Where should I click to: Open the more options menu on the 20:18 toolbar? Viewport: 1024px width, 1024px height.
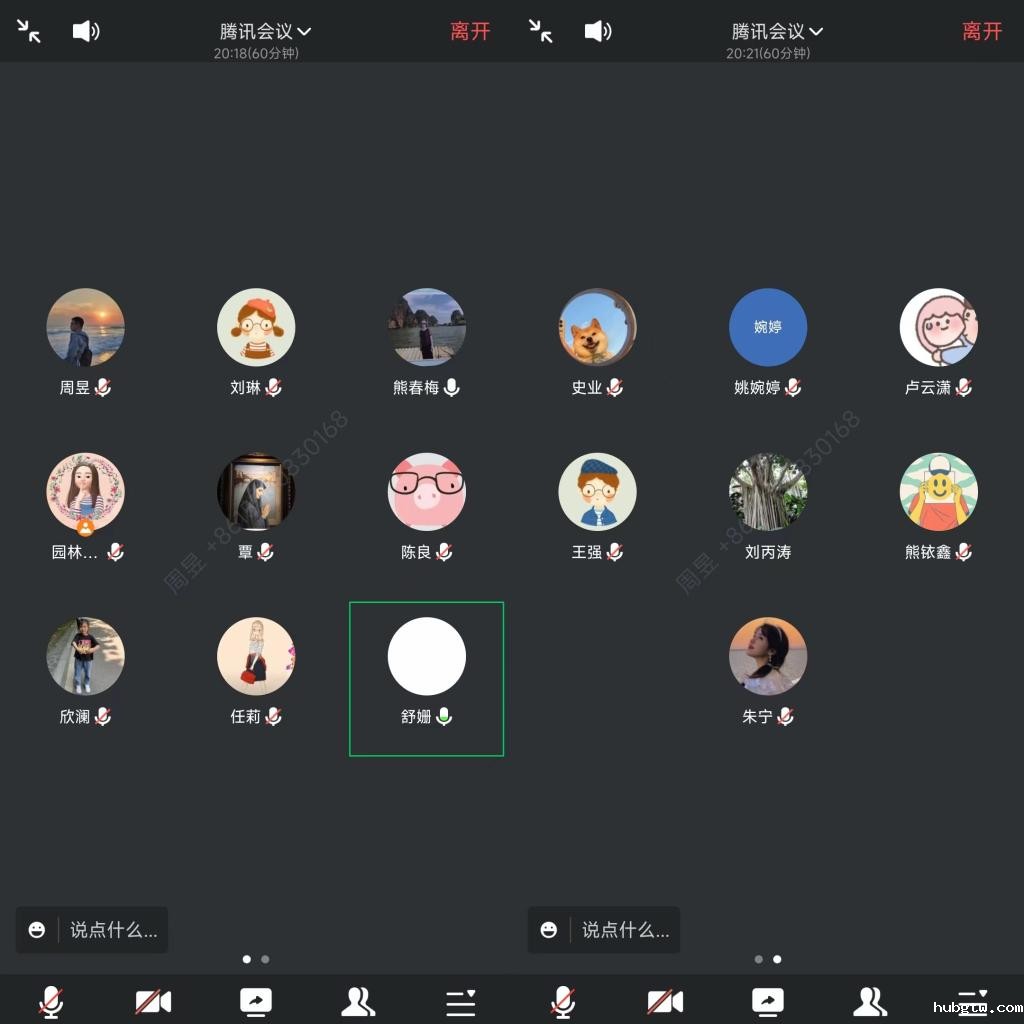click(x=461, y=1001)
